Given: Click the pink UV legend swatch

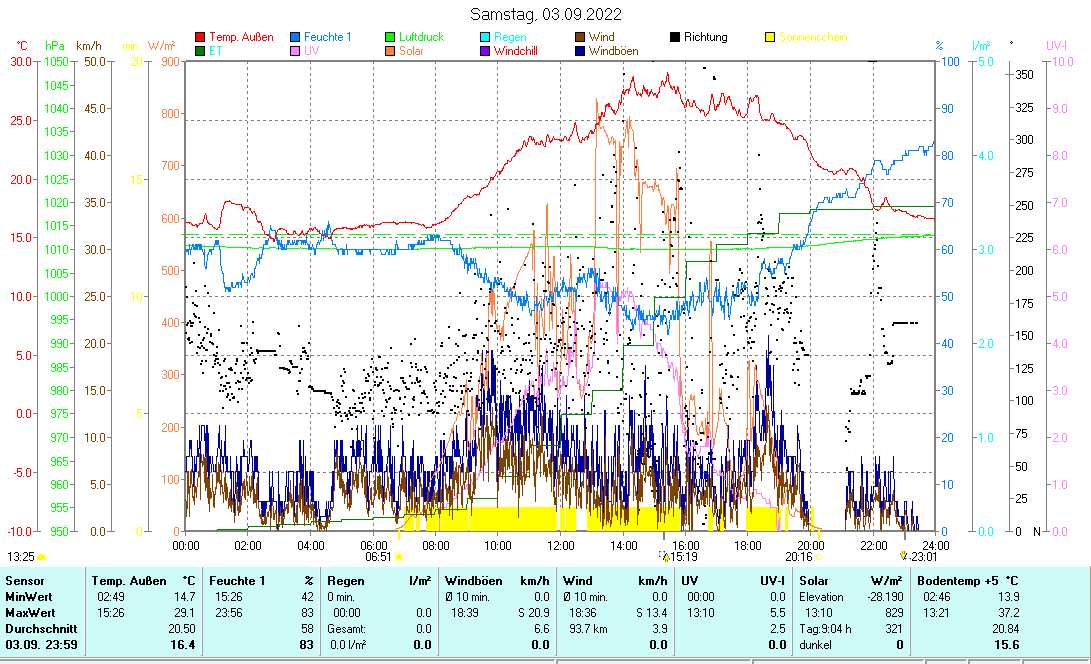Looking at the screenshot, I should pos(295,50).
